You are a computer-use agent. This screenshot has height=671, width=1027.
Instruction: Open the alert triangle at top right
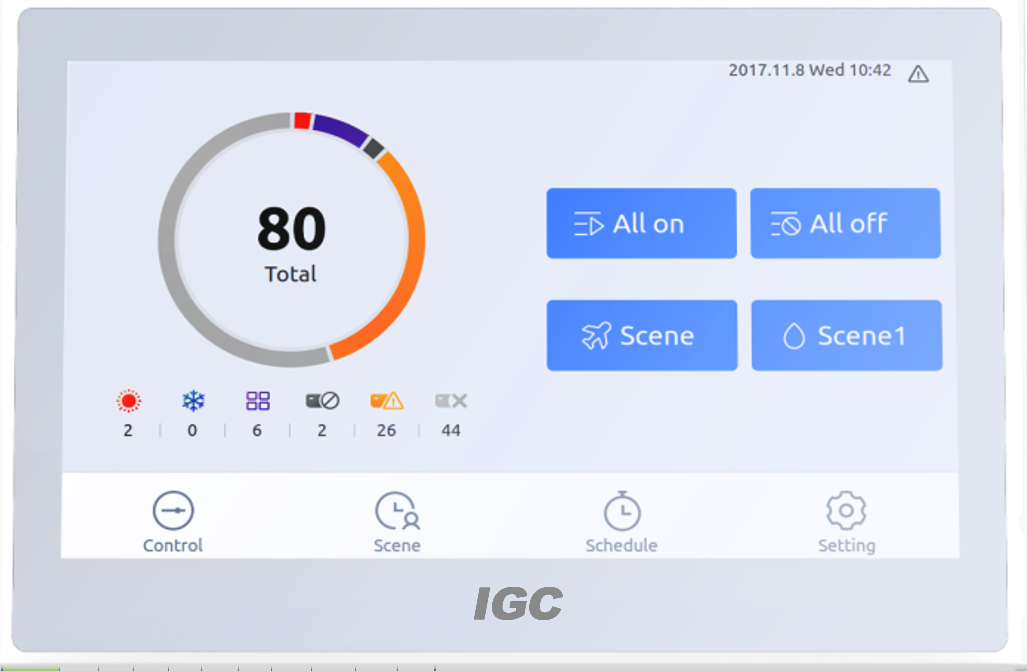click(x=918, y=73)
